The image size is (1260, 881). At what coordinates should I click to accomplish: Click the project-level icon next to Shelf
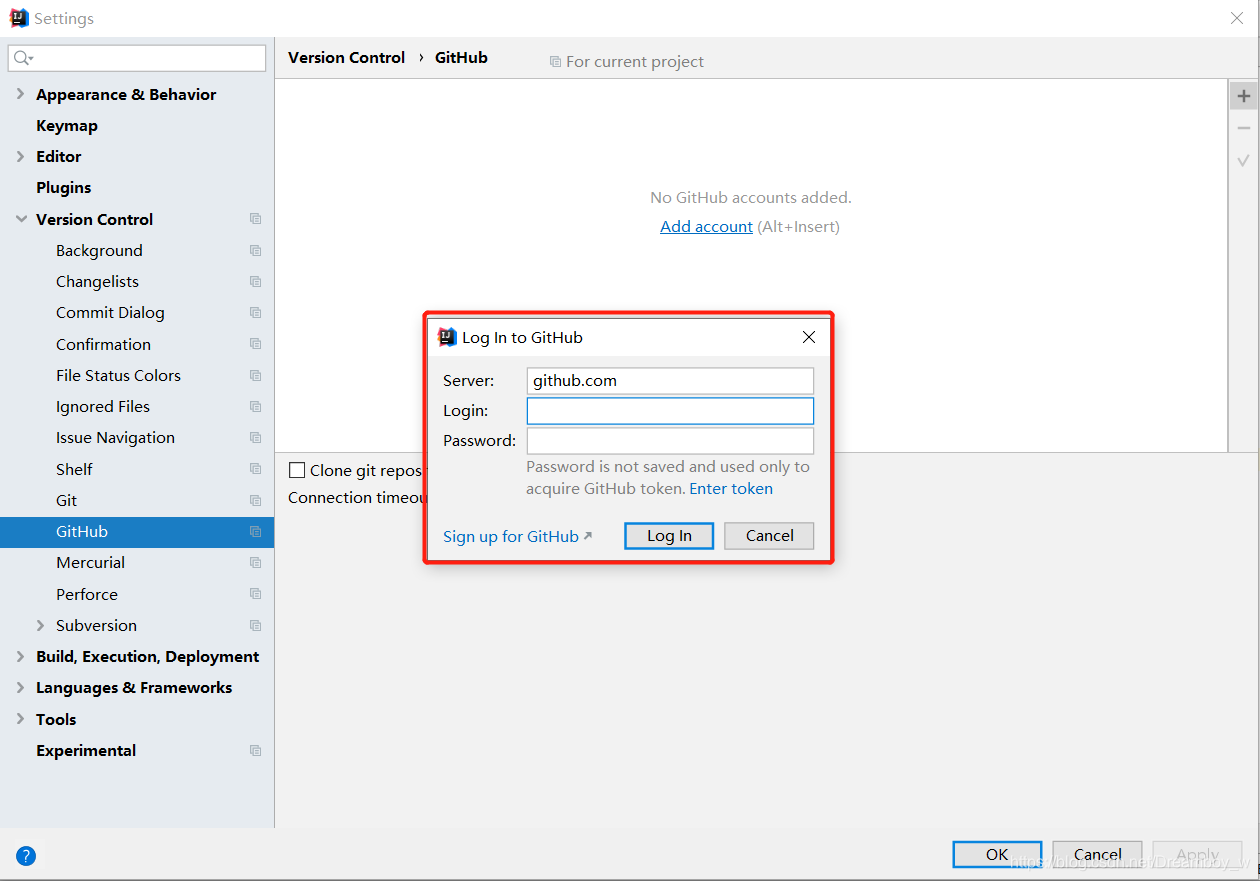256,469
